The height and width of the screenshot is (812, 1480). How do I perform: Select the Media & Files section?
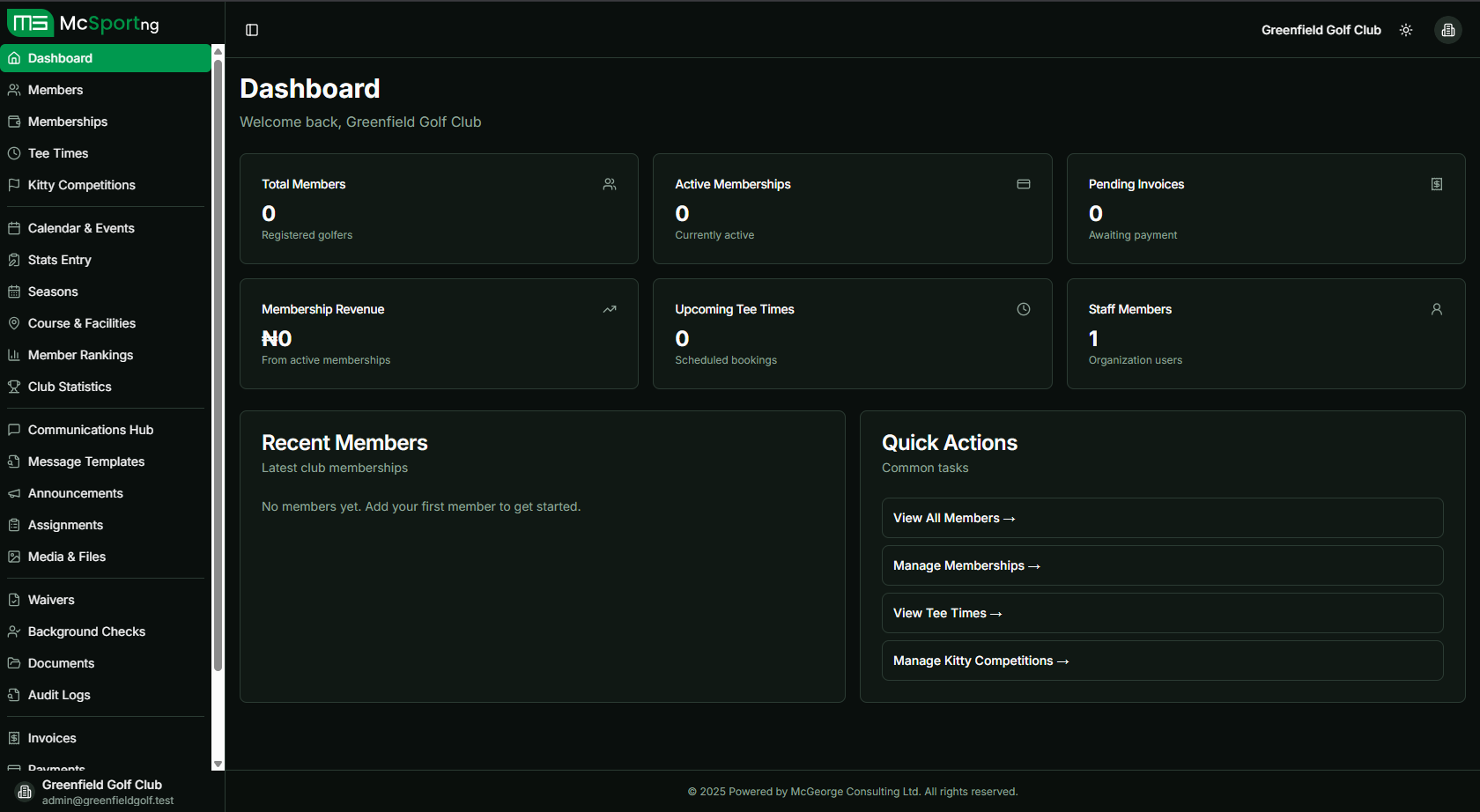pyautogui.click(x=65, y=557)
